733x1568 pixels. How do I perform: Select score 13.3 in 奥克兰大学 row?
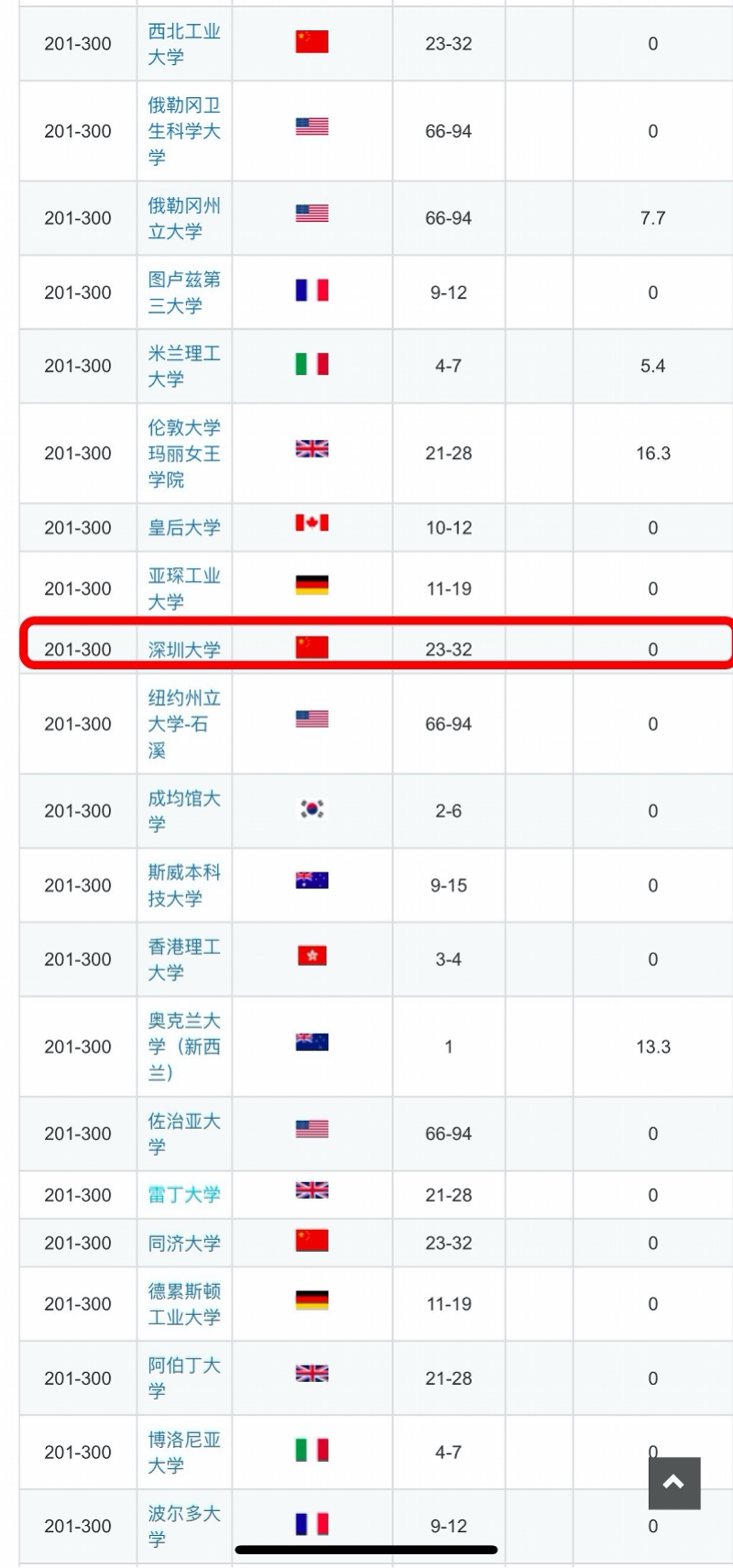coord(653,1047)
